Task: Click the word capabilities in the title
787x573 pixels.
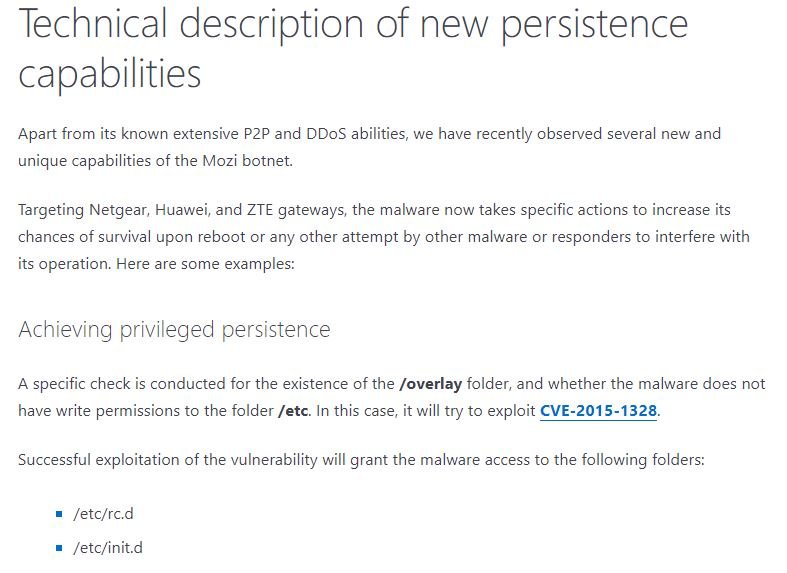Action: click(109, 74)
